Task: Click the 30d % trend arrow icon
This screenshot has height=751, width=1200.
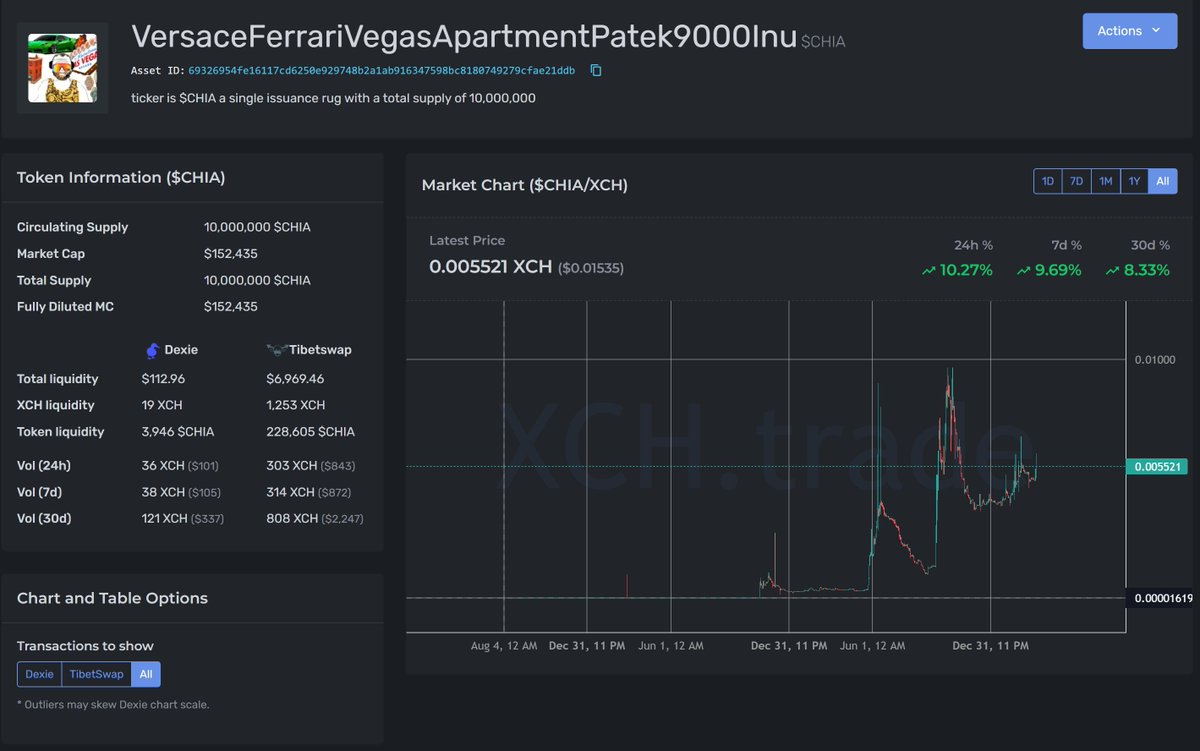Action: pos(1112,270)
